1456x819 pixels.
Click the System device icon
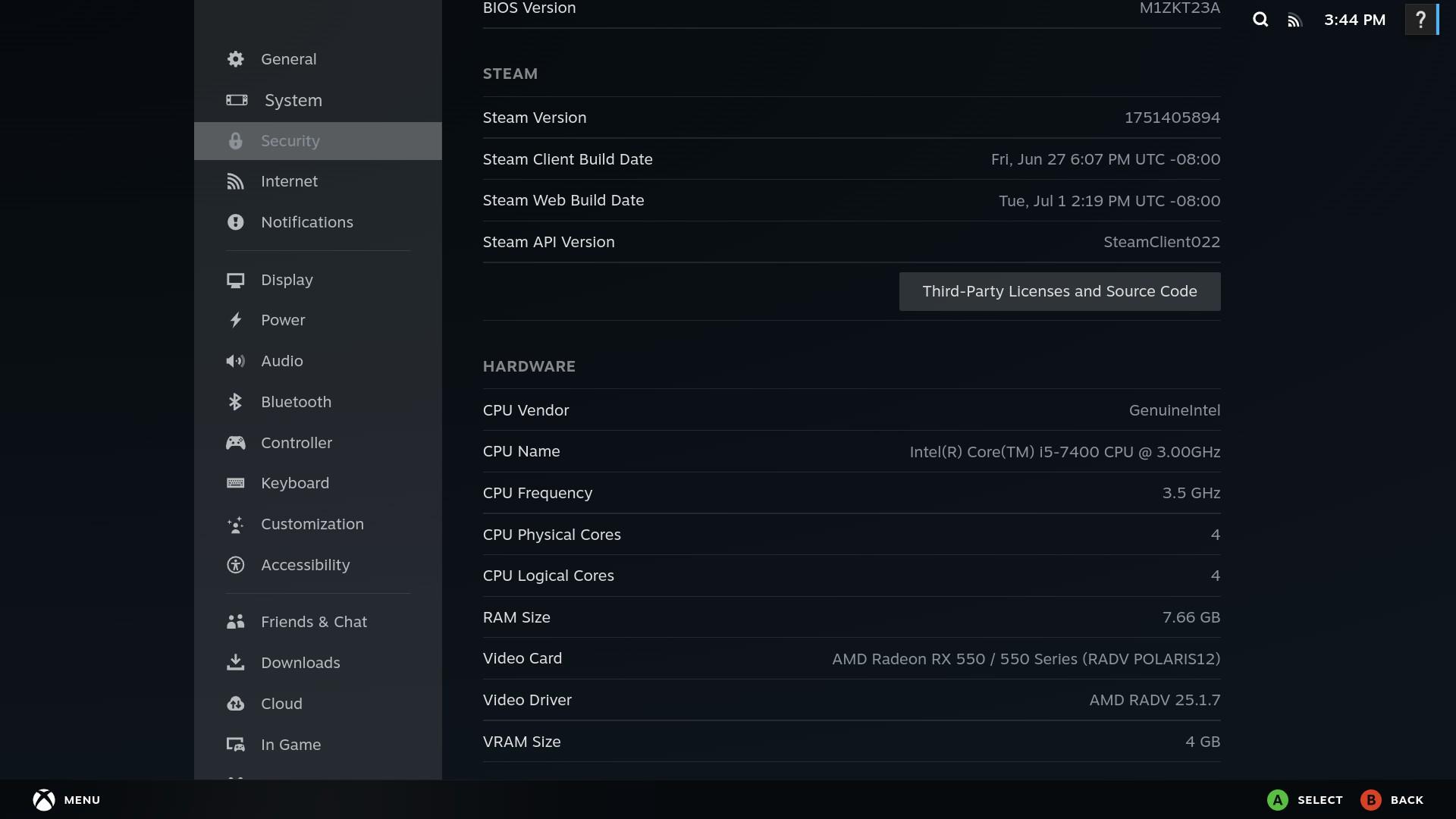(237, 100)
